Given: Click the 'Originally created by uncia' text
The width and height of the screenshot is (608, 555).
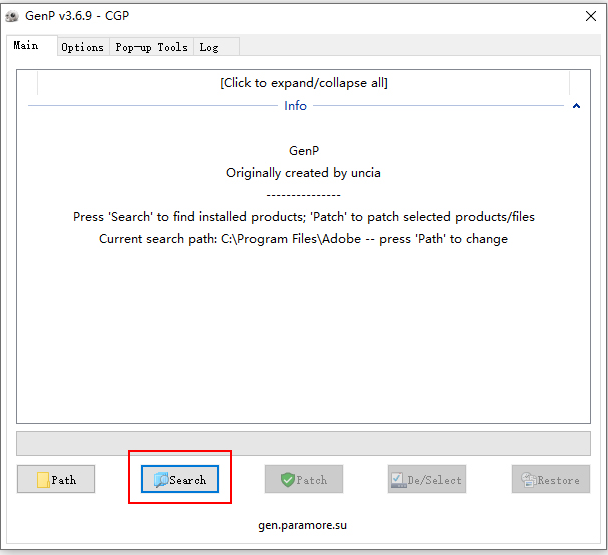Looking at the screenshot, I should (x=303, y=173).
